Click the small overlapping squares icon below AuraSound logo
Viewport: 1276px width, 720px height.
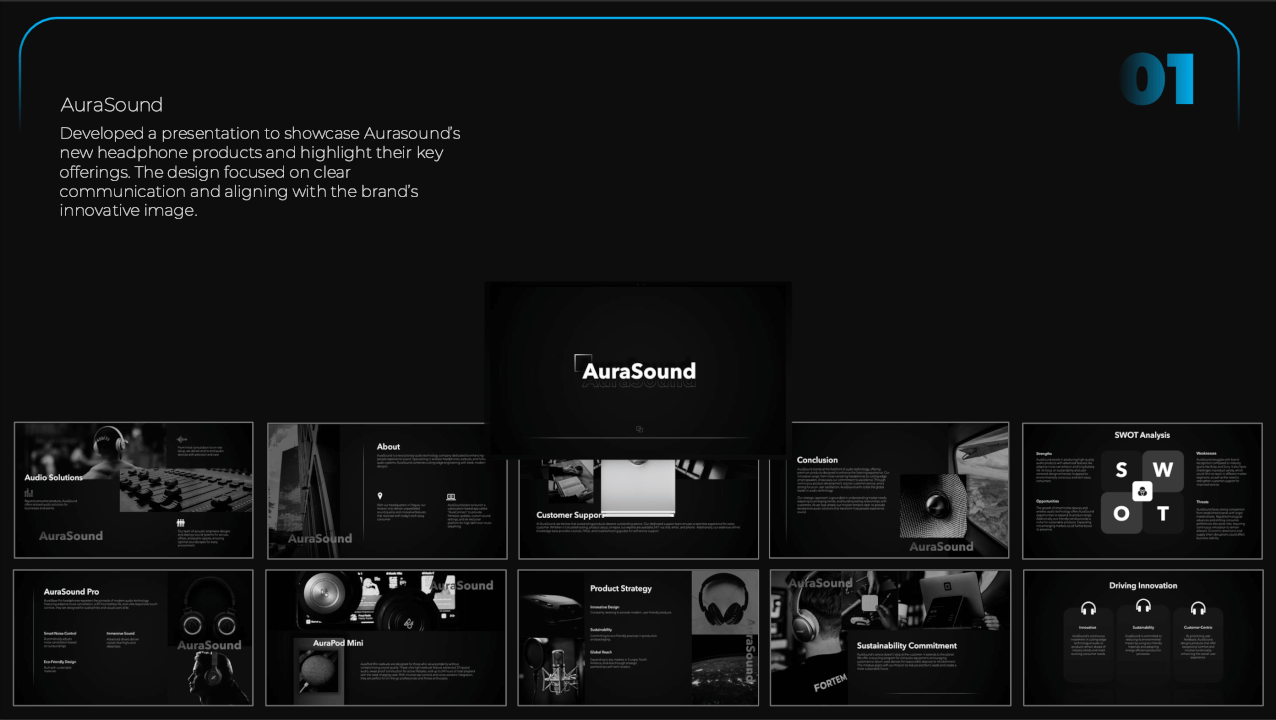[639, 429]
